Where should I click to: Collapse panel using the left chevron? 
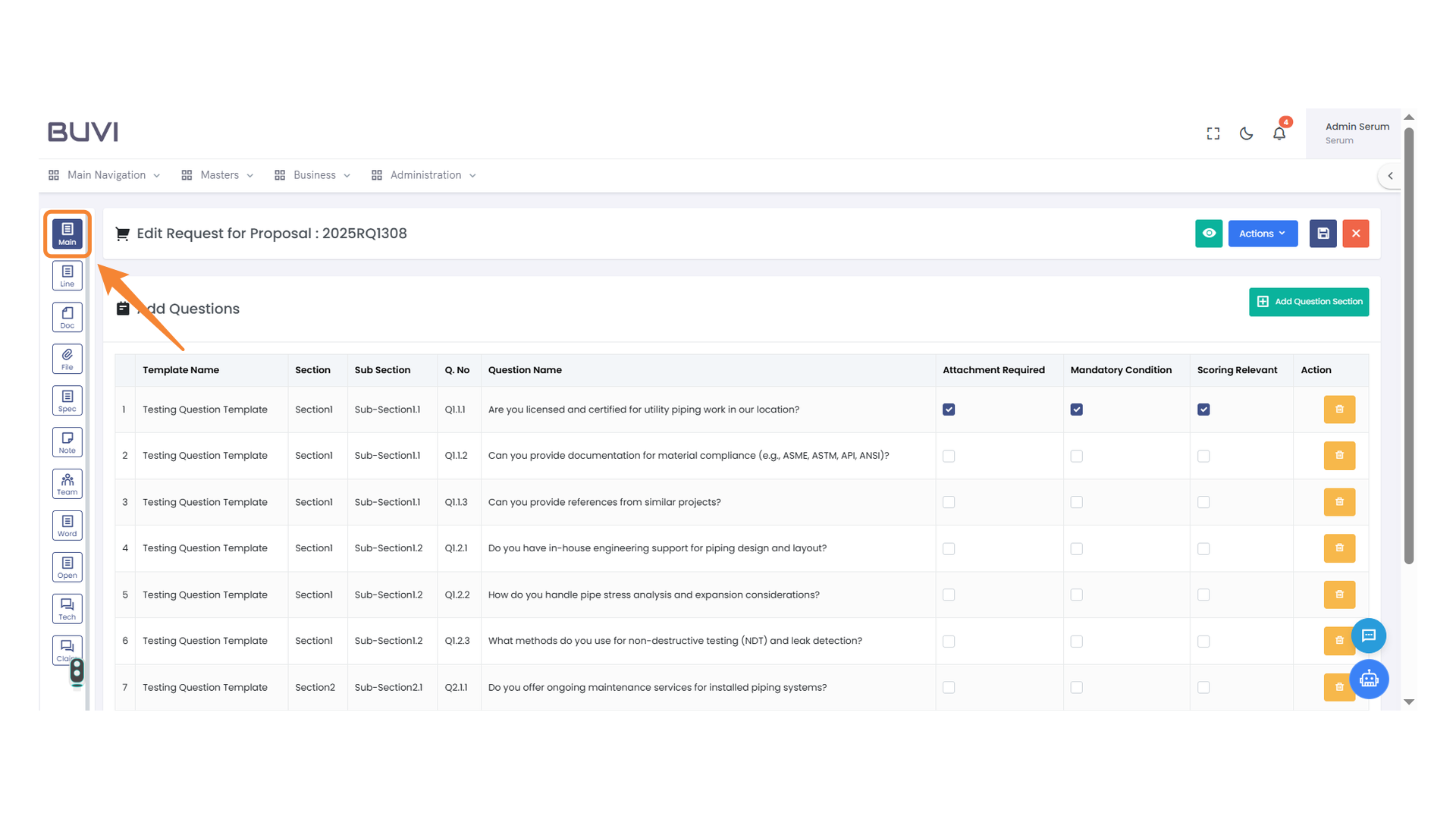(x=1390, y=176)
